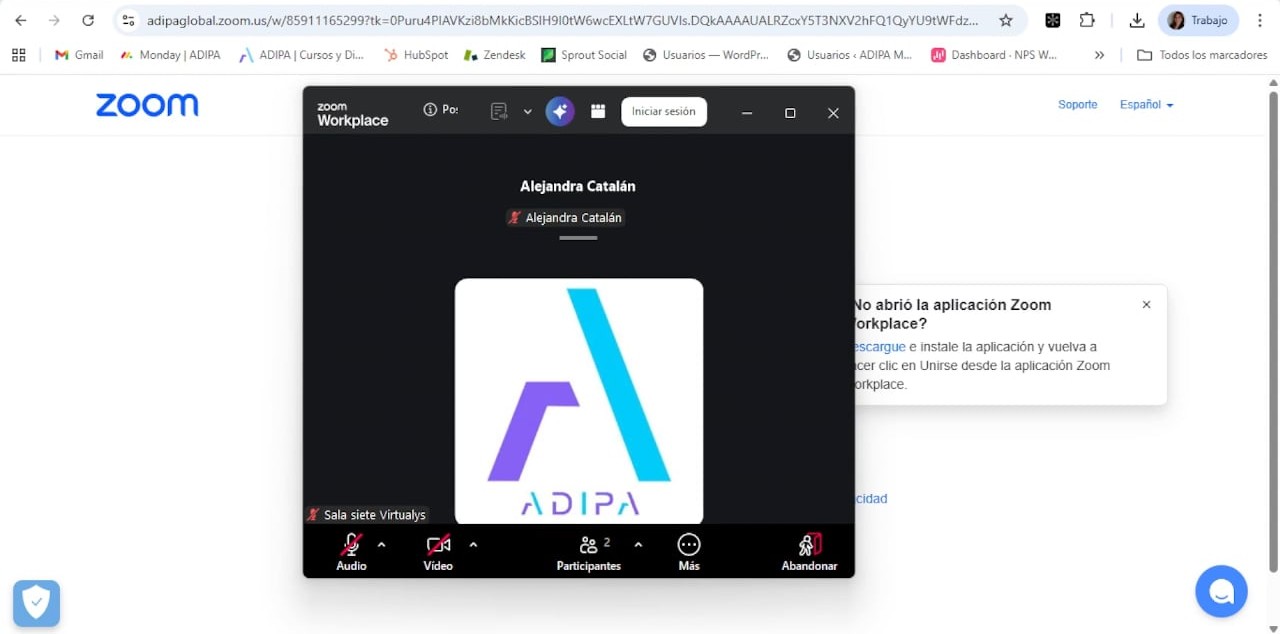Go forward in the browser

54,20
